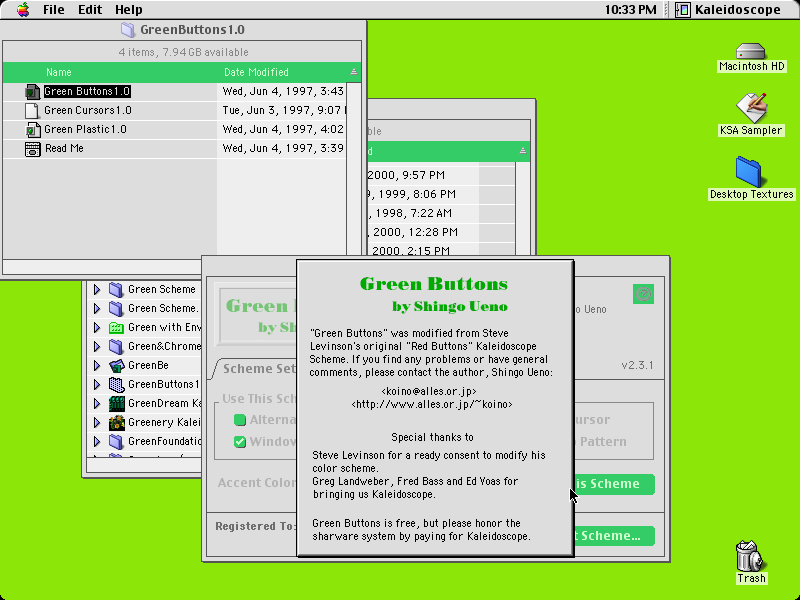Expand the Greenery Kaleidoscope disclosure triangle
800x600 pixels.
tap(97, 422)
